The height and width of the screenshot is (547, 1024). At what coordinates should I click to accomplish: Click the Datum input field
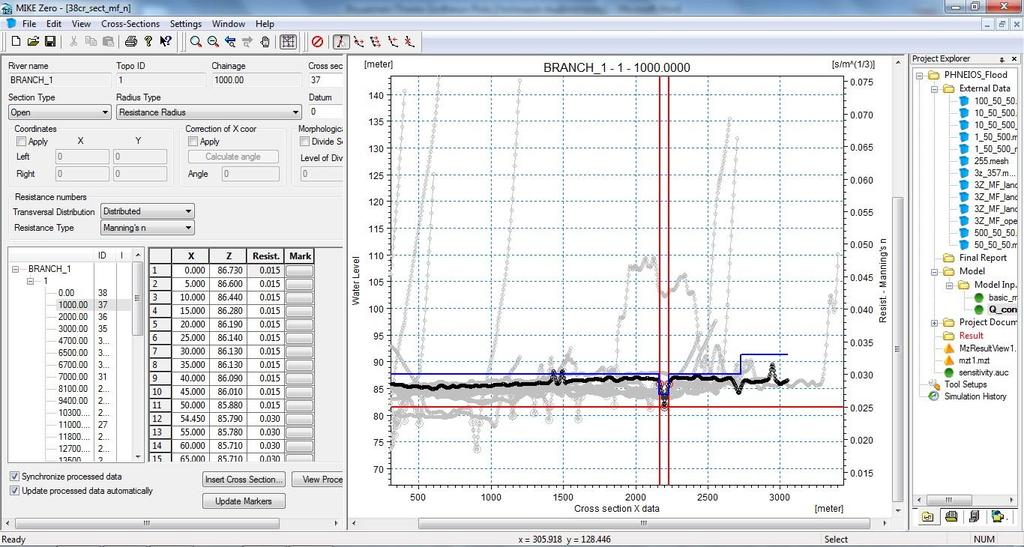(x=325, y=112)
